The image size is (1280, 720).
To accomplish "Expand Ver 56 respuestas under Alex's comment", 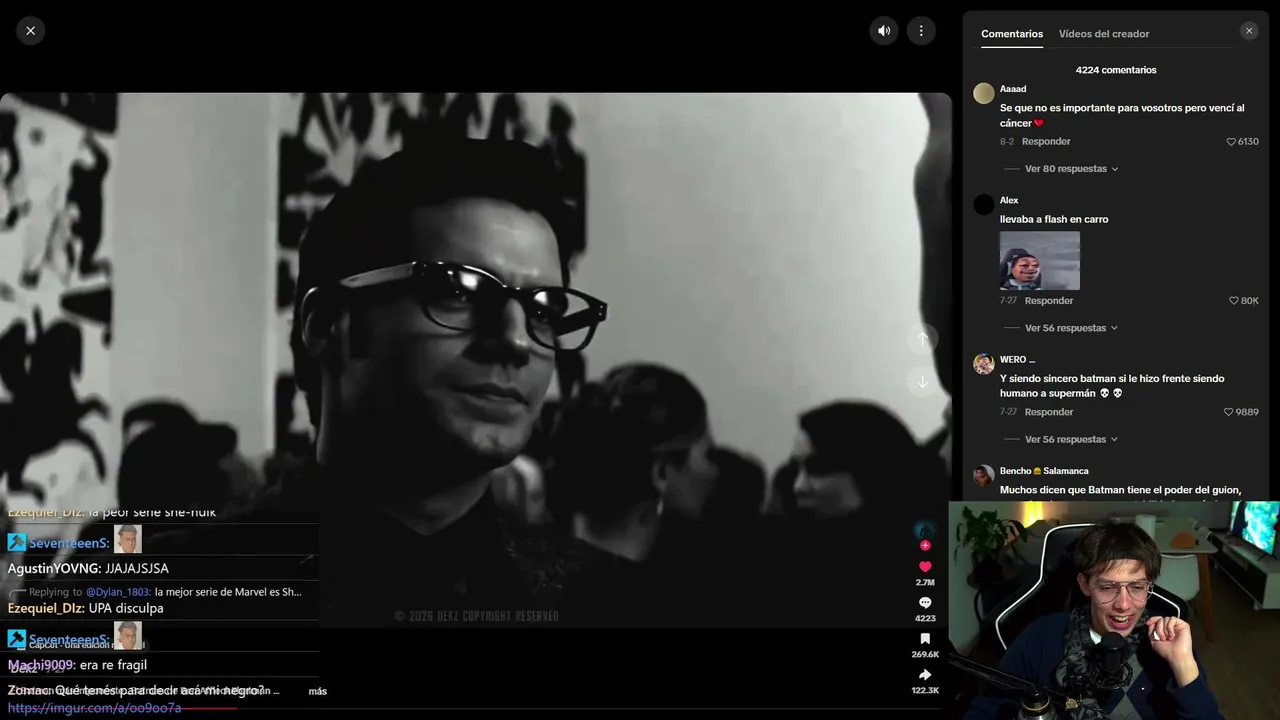I will [1071, 328].
